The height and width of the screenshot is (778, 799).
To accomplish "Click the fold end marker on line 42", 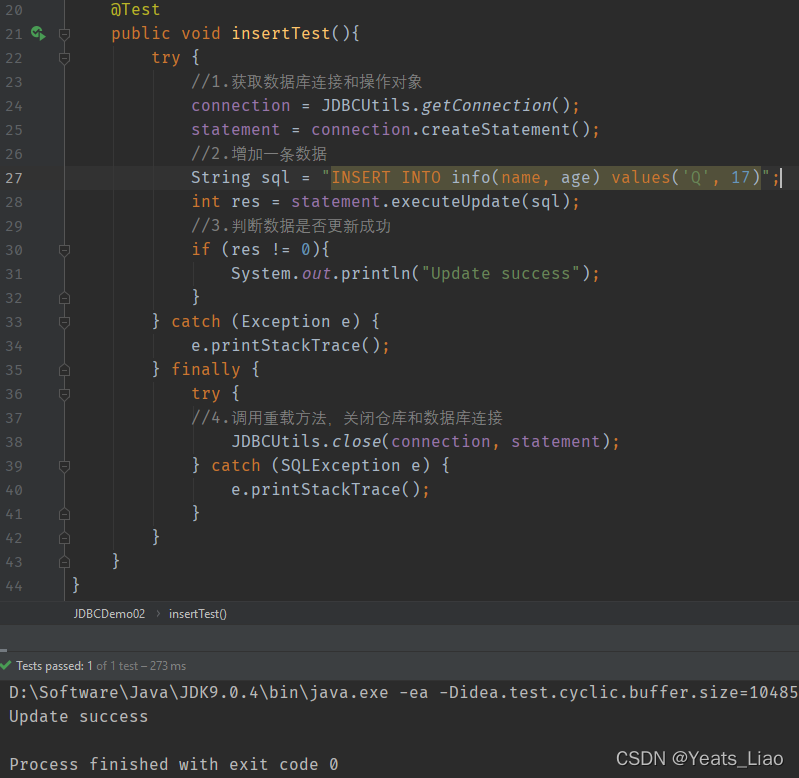I will (64, 538).
